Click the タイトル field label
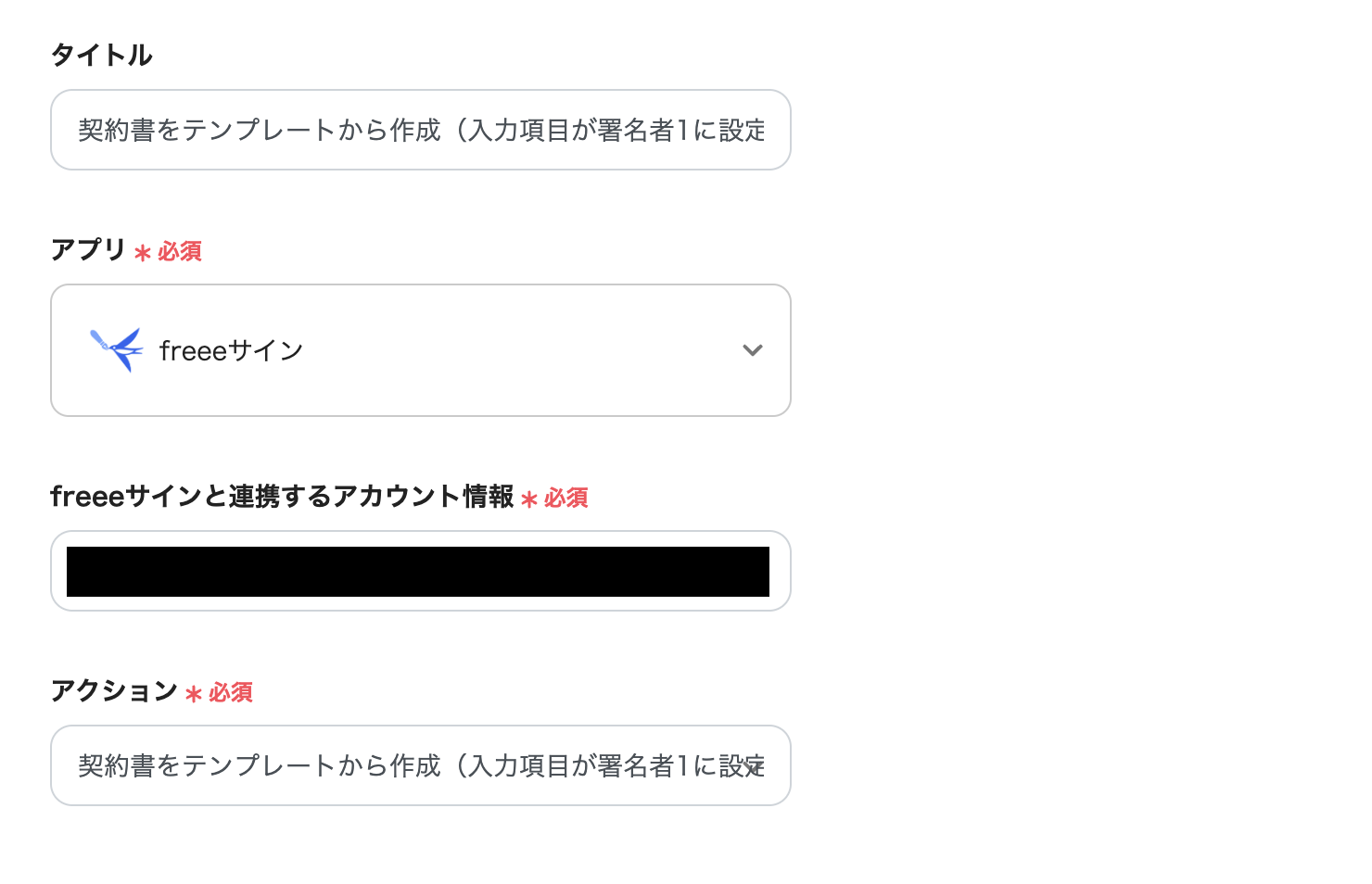This screenshot has width=1372, height=884. [x=101, y=56]
